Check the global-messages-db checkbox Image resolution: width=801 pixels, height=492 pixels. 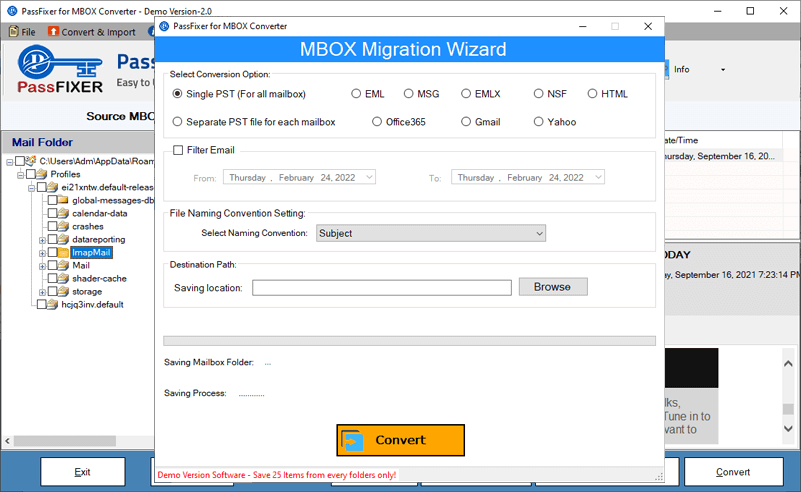[52, 200]
